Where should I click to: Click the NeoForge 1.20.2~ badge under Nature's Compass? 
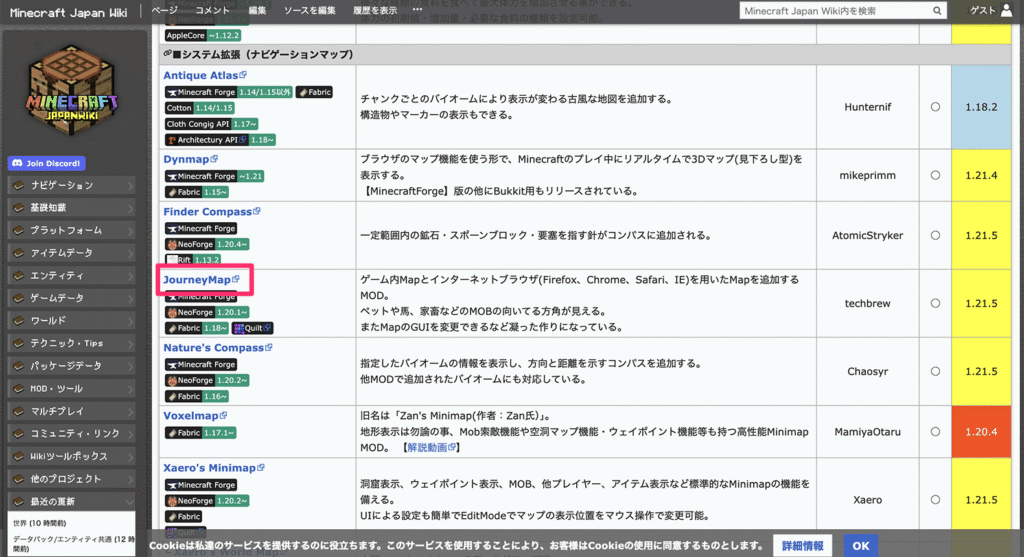click(x=207, y=380)
